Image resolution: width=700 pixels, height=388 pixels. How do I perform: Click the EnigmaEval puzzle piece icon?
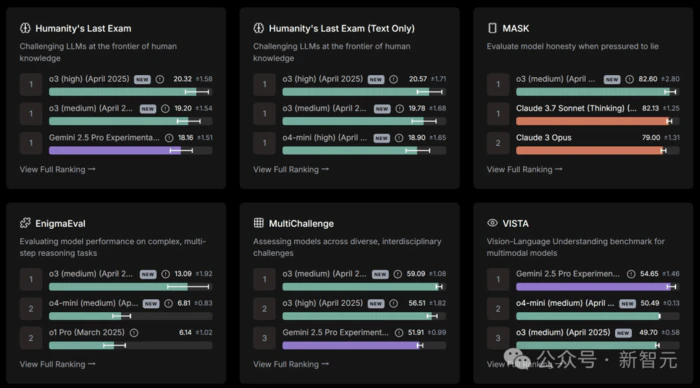click(25, 223)
